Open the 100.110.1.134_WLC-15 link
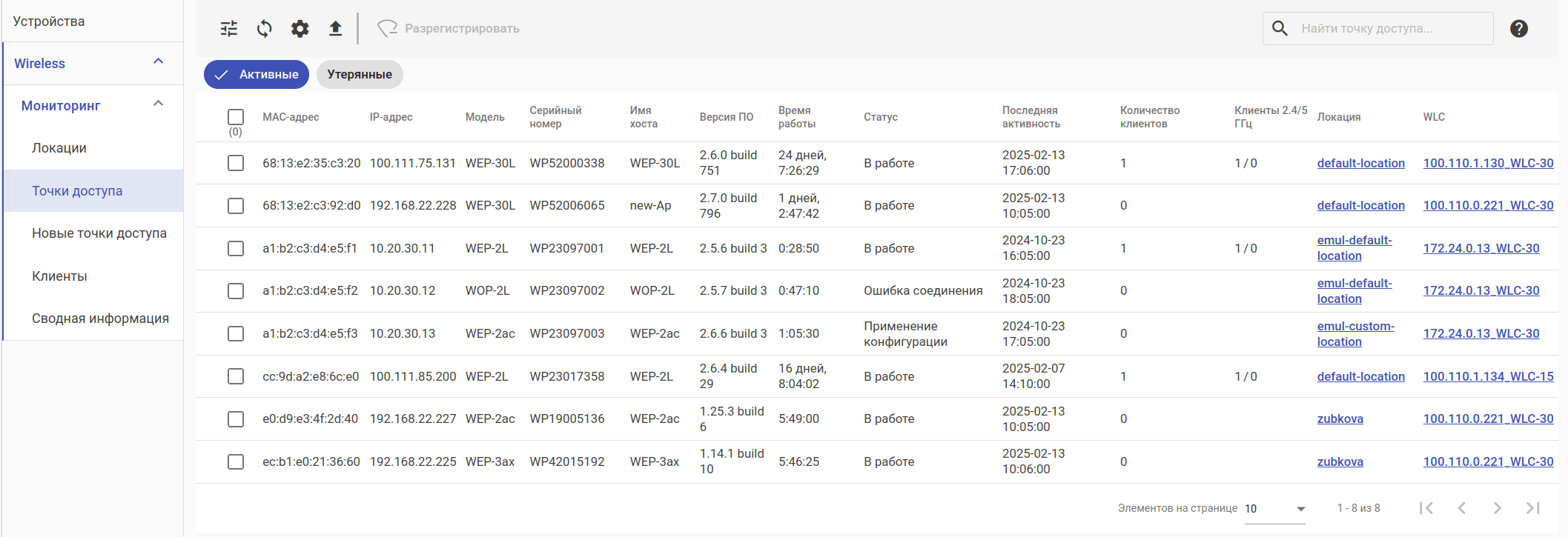Viewport: 1568px width, 537px height. click(1488, 376)
